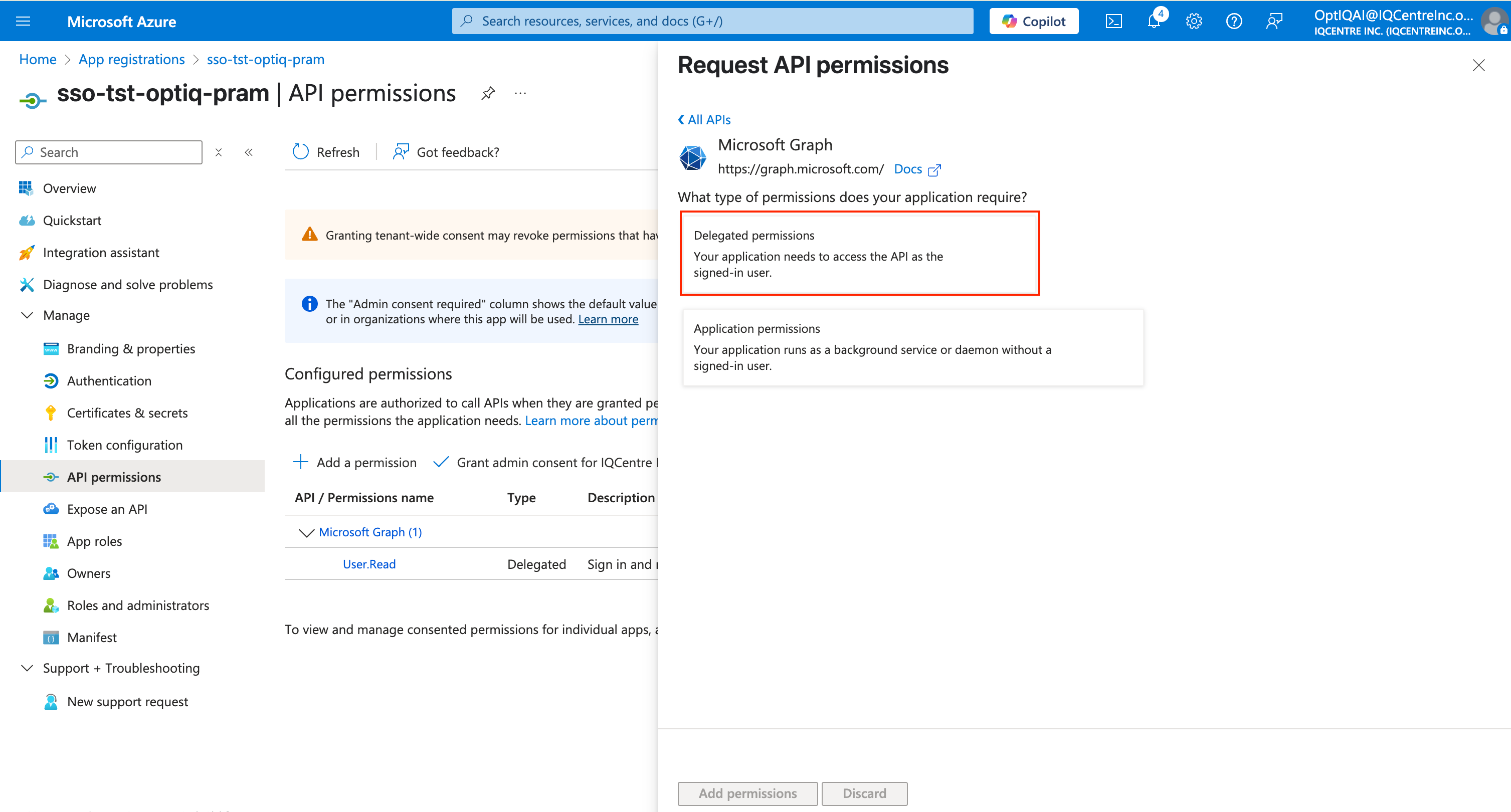Viewport: 1511px width, 812px height.
Task: Choose Delegated permissions
Action: pos(860,253)
